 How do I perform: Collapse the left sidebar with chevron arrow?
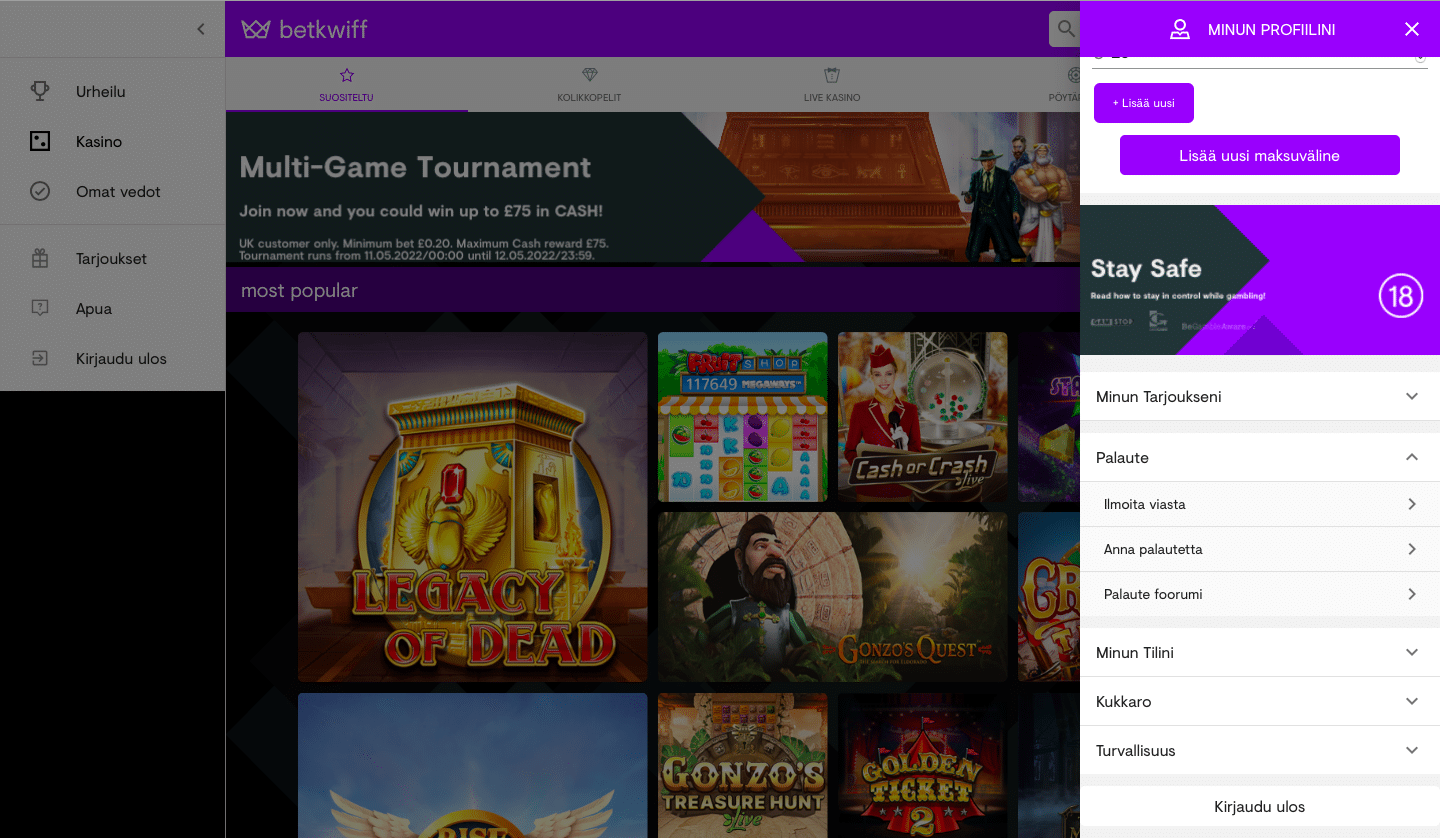pos(201,29)
